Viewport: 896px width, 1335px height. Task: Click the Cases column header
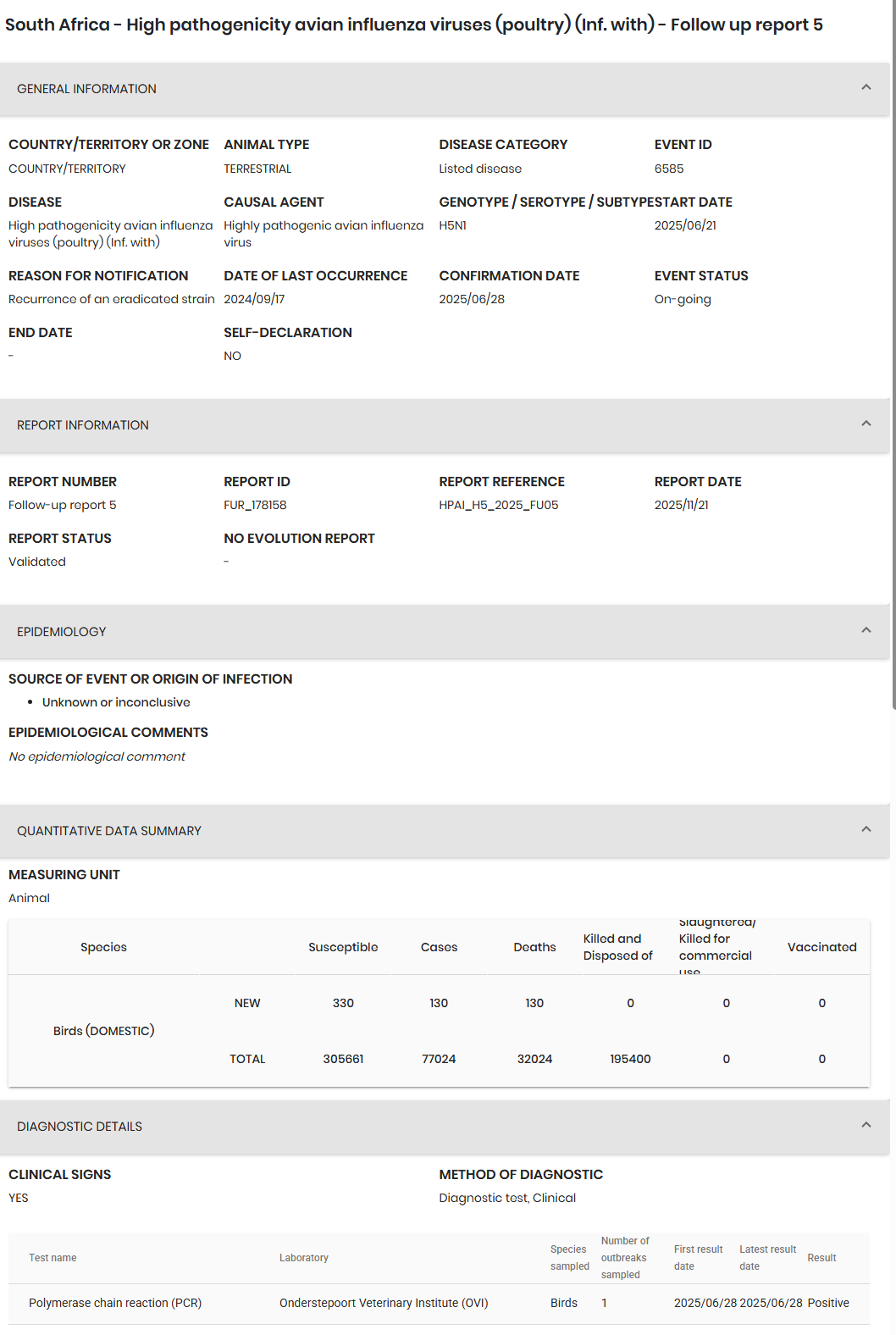click(439, 947)
